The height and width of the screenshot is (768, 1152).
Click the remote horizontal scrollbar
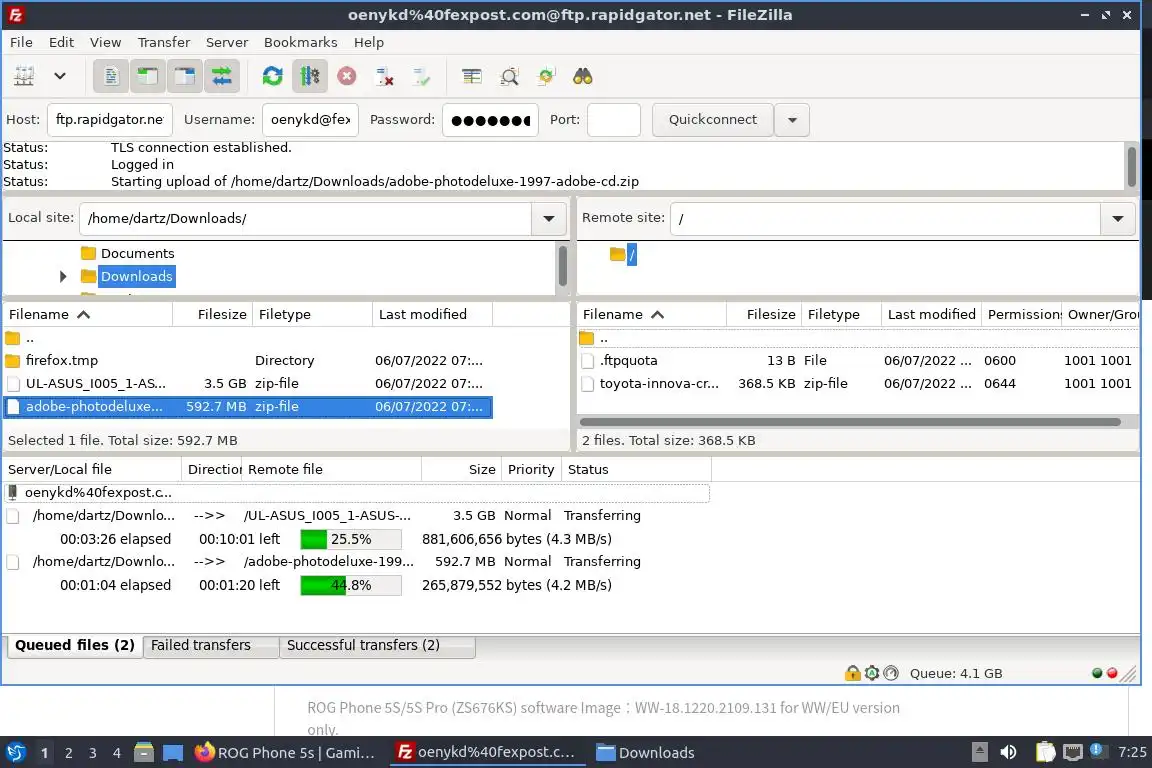coord(849,422)
